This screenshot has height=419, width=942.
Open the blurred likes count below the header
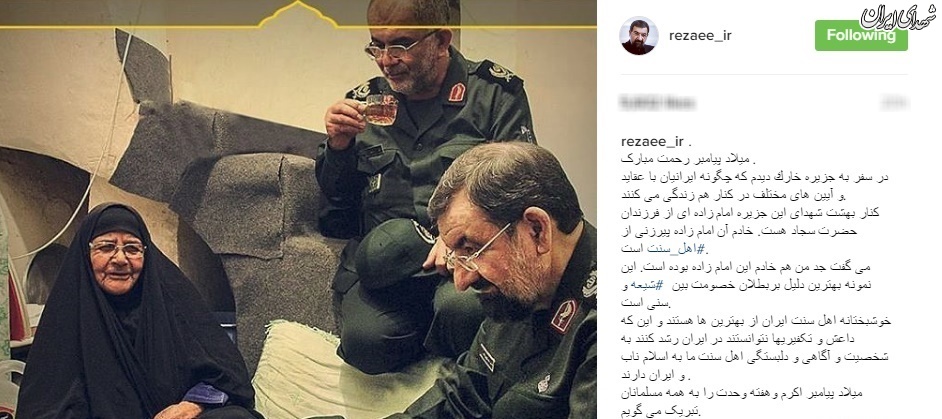coord(657,103)
